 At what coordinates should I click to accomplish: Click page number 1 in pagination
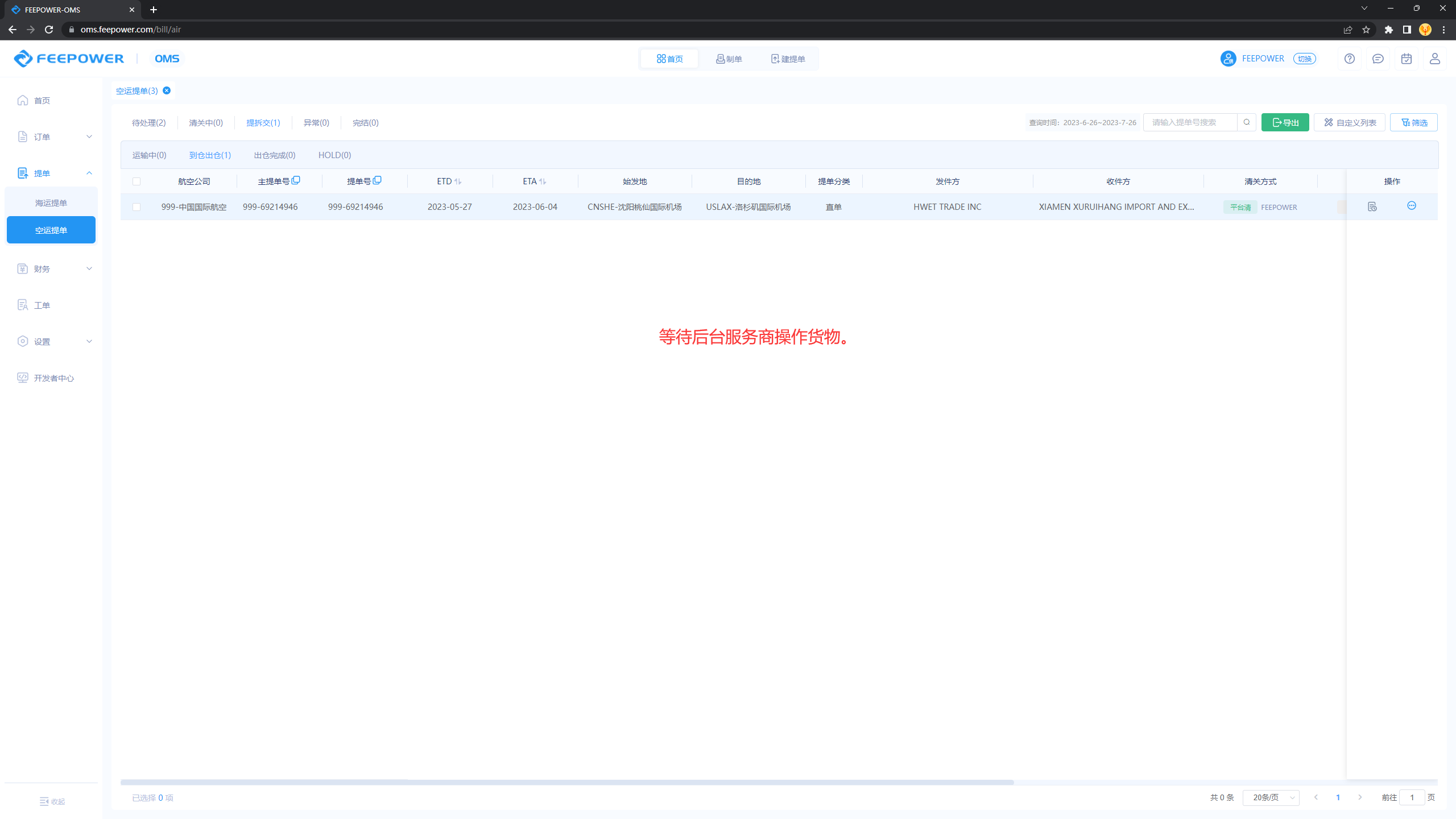tap(1338, 797)
